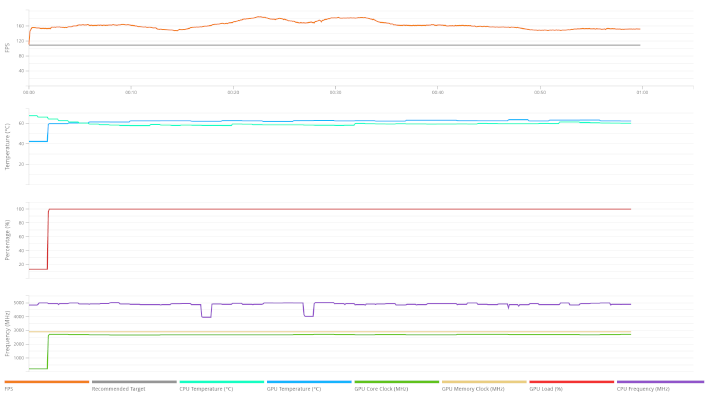Click the red GPU Load color bar
708x396 pixels.
pyautogui.click(x=571, y=382)
